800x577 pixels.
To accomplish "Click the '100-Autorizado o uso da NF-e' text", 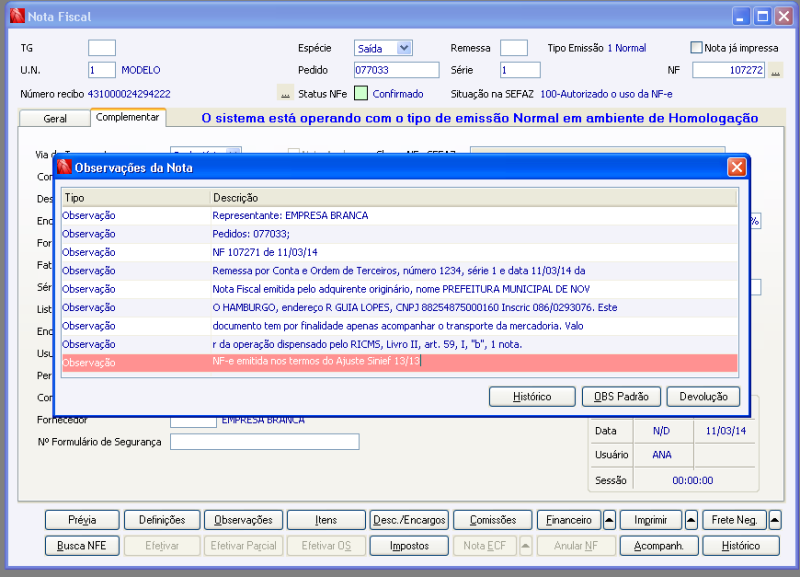I will pos(606,94).
